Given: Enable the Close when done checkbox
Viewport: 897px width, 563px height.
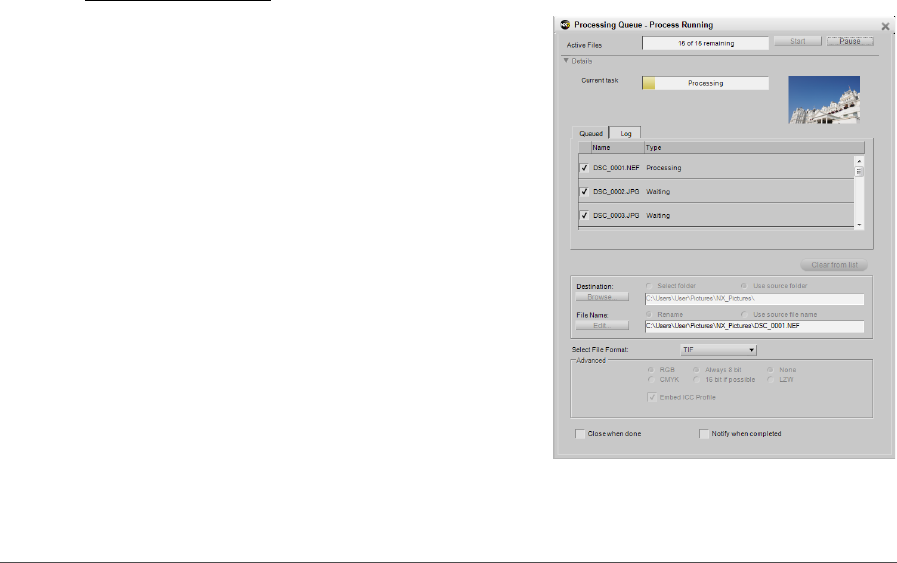Looking at the screenshot, I should click(580, 434).
